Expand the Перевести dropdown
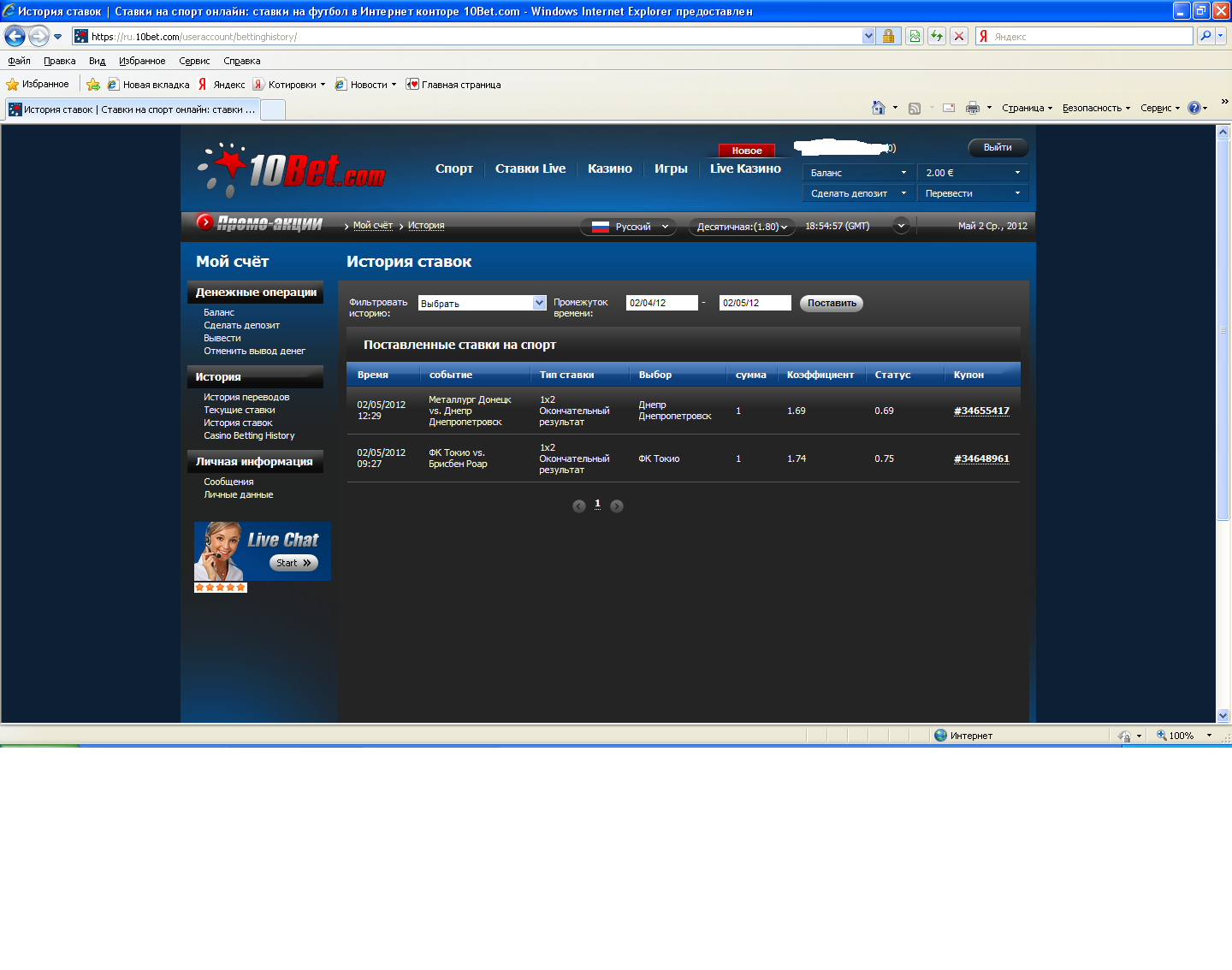The width and height of the screenshot is (1232, 970). click(x=973, y=193)
